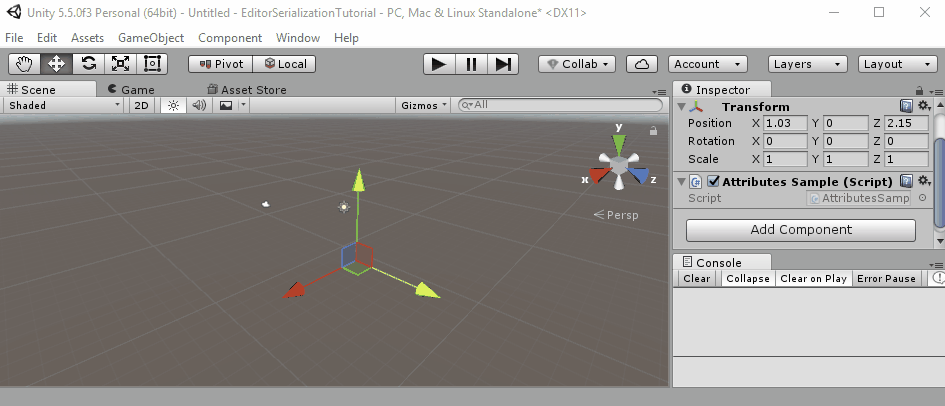The height and width of the screenshot is (406, 945).
Task: Click the Clear console button
Action: point(697,279)
